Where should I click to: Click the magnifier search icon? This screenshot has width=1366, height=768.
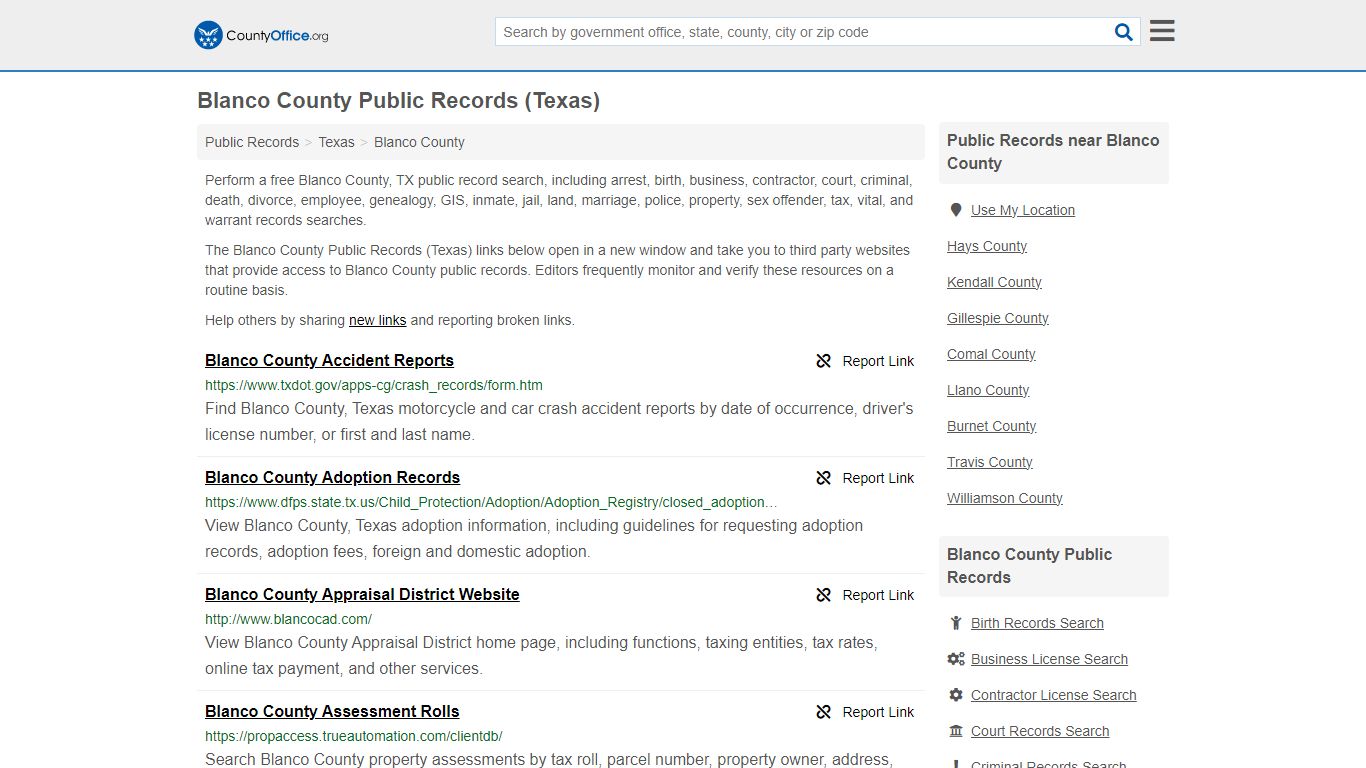click(x=1124, y=32)
